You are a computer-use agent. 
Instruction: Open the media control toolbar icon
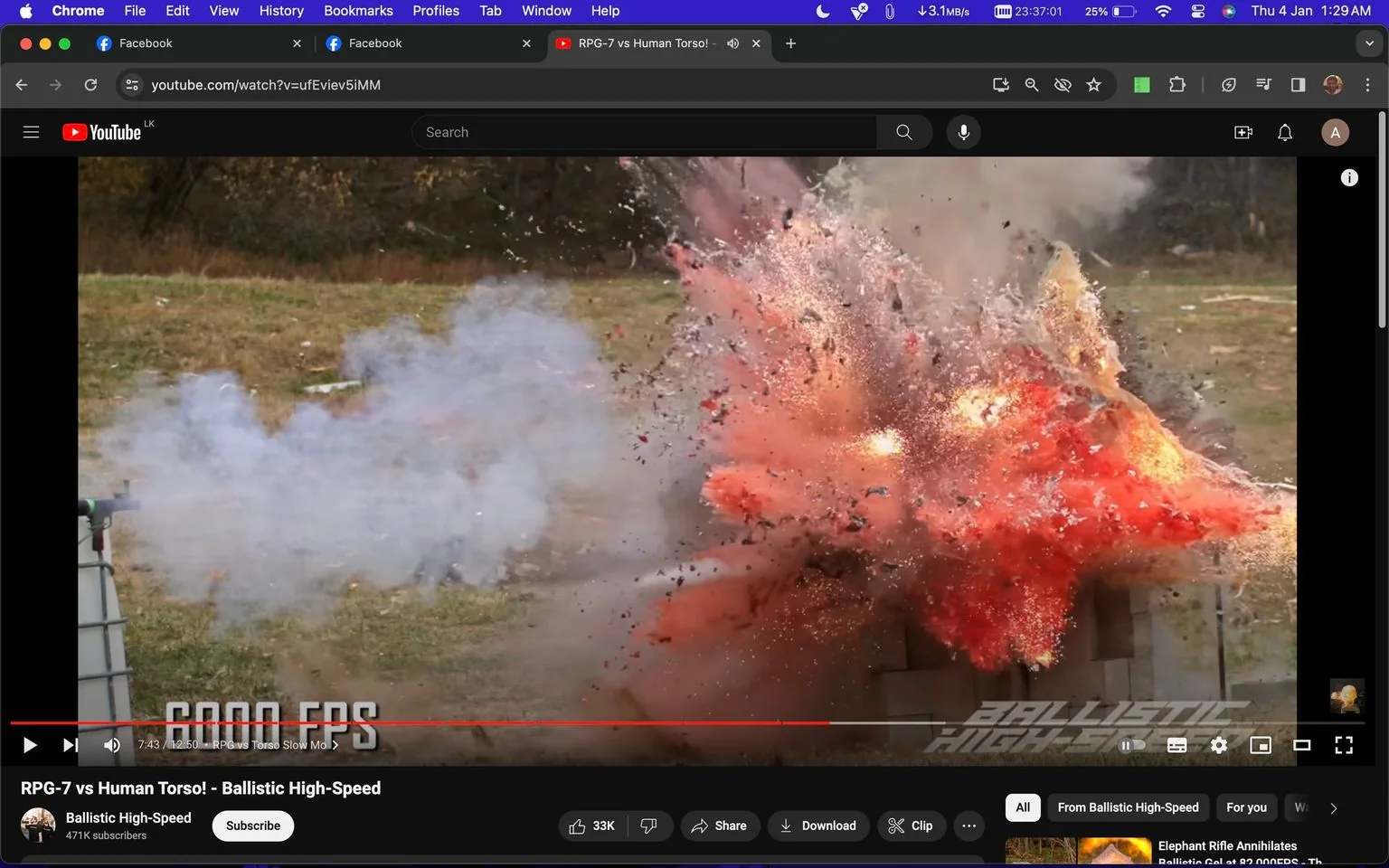click(1263, 85)
